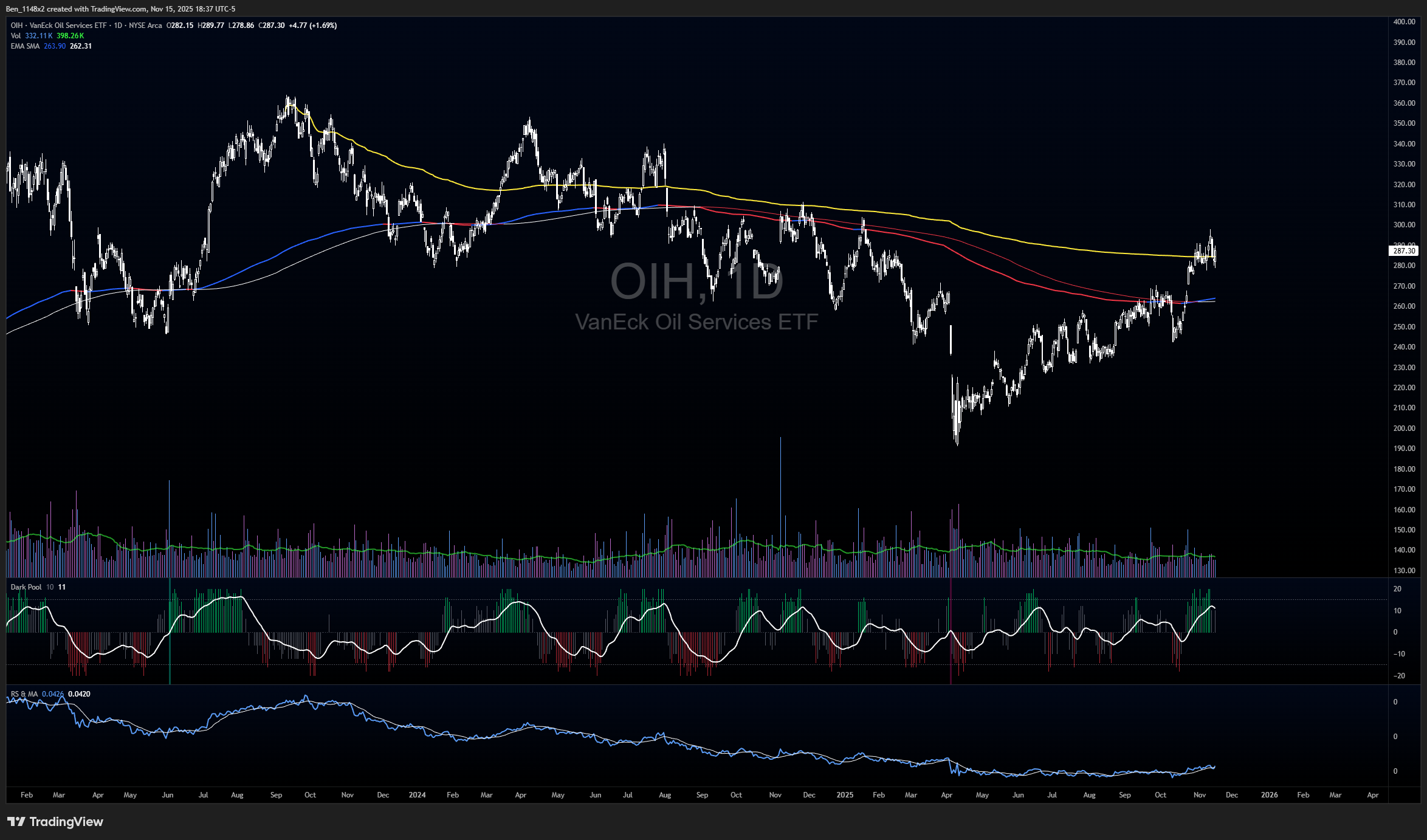Click the 2026 year time axis label

[x=1269, y=795]
